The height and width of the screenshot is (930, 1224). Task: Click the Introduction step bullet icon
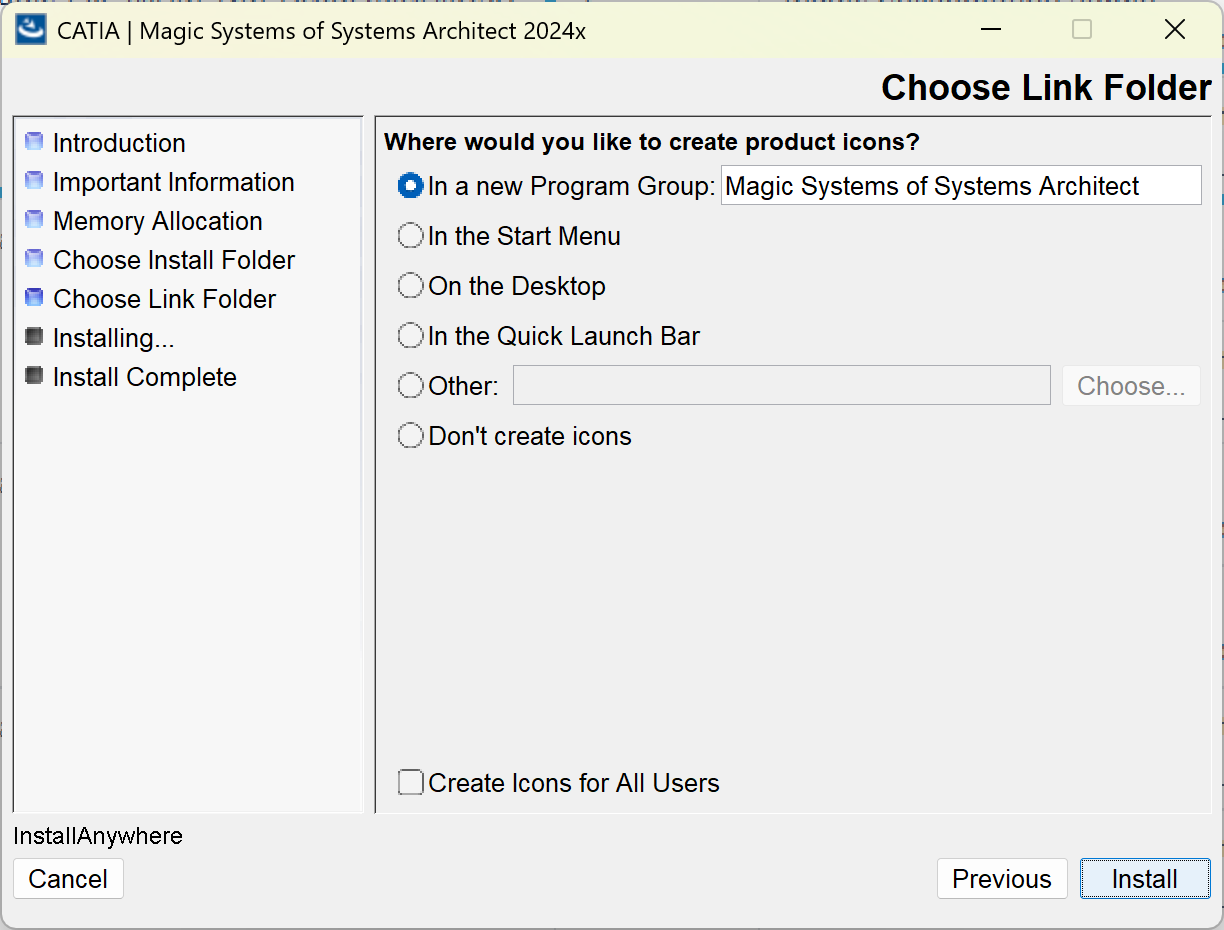click(x=34, y=142)
